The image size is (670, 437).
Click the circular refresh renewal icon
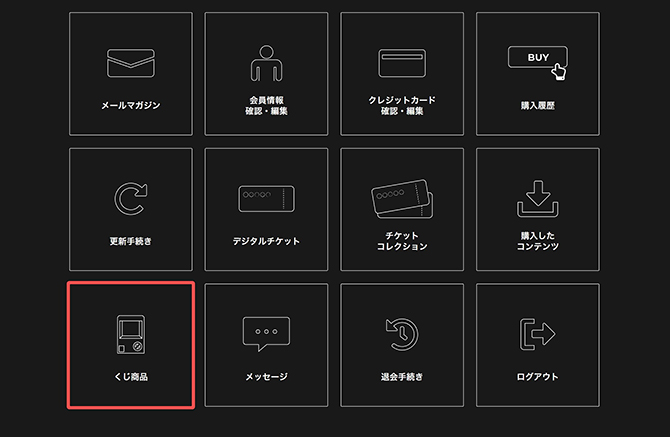pos(131,199)
